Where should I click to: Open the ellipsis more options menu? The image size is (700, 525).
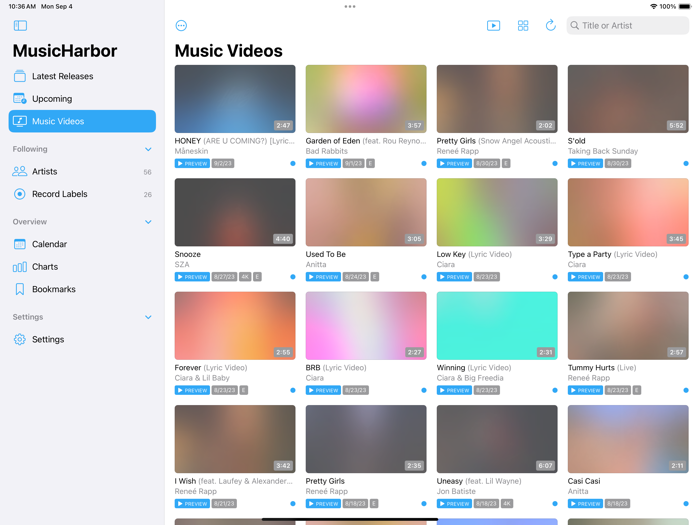pos(181,25)
